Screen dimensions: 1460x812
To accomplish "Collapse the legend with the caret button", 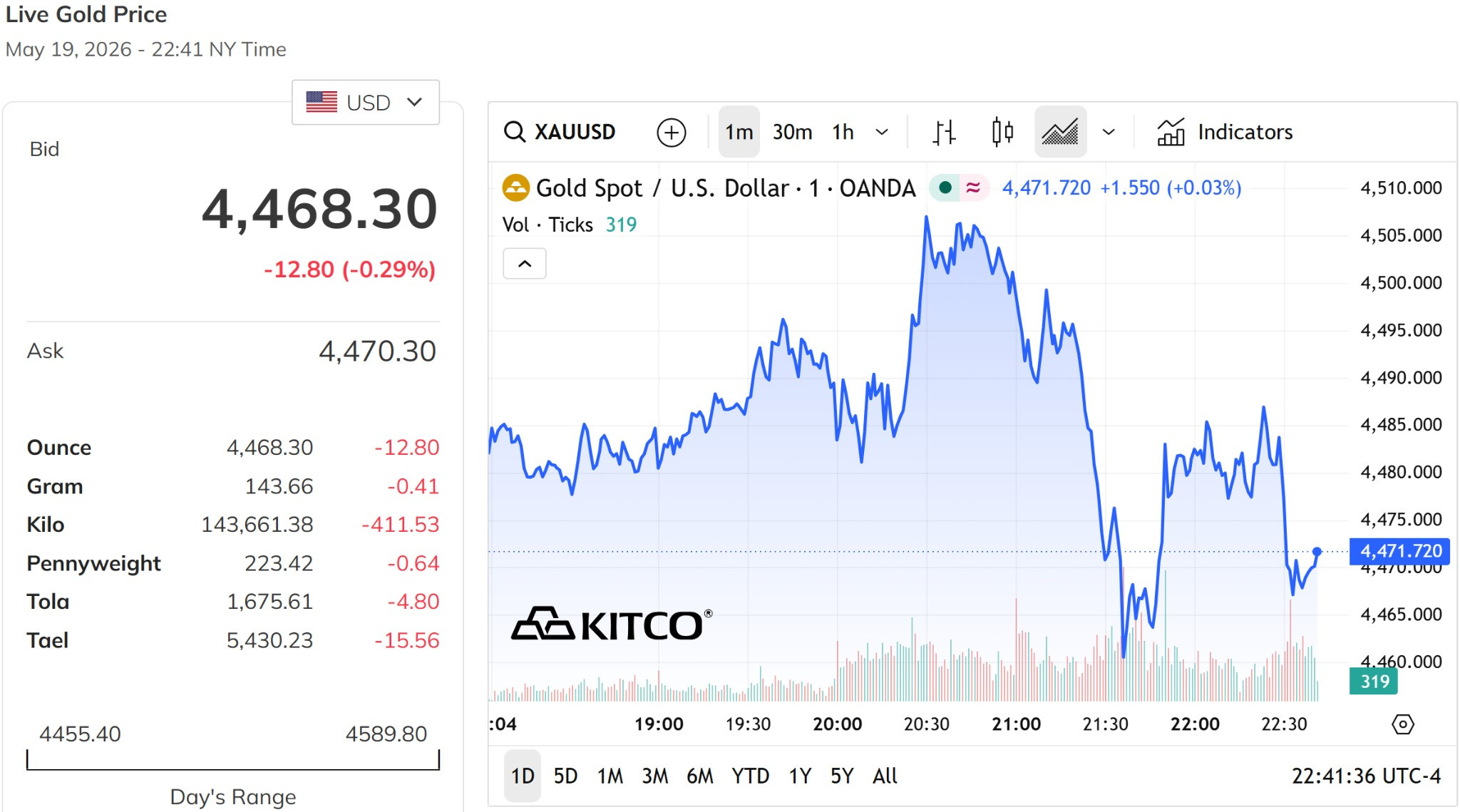I will pyautogui.click(x=525, y=264).
